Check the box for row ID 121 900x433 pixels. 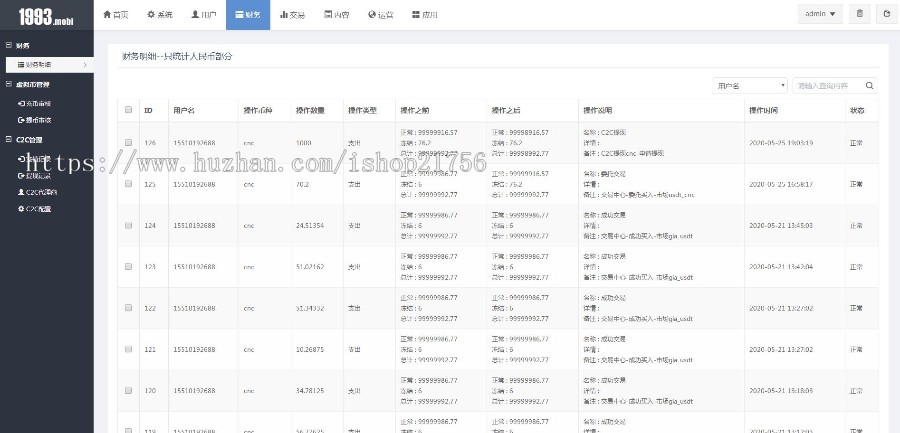[129, 349]
